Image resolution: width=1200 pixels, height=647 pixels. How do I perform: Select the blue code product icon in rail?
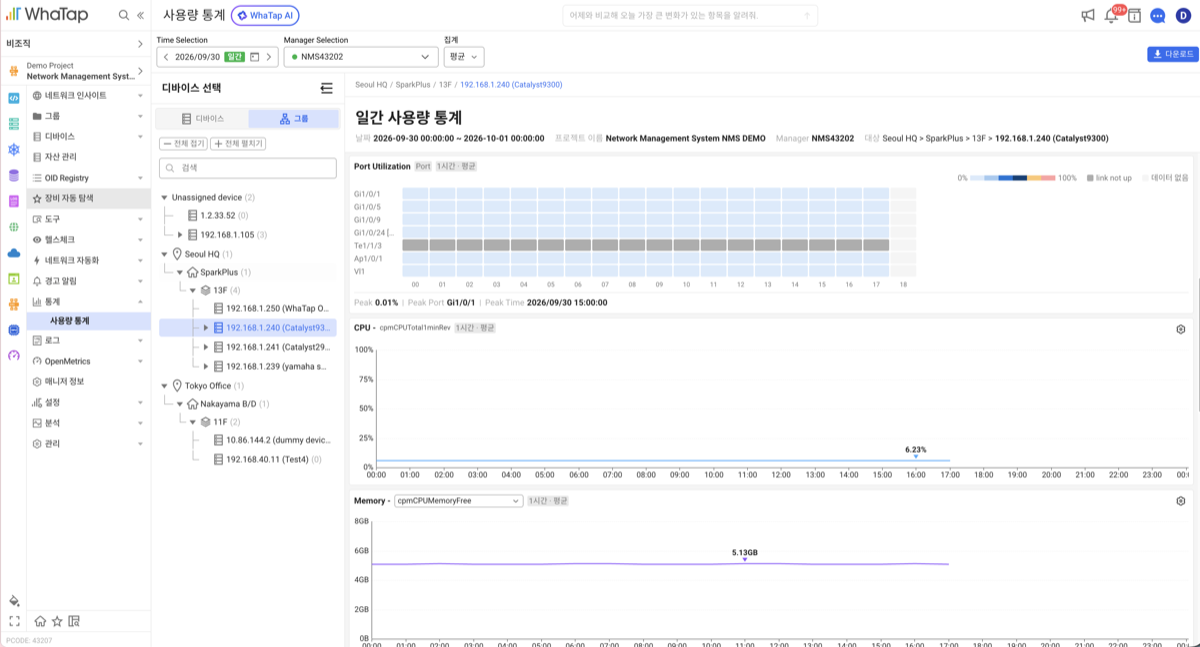coord(14,98)
